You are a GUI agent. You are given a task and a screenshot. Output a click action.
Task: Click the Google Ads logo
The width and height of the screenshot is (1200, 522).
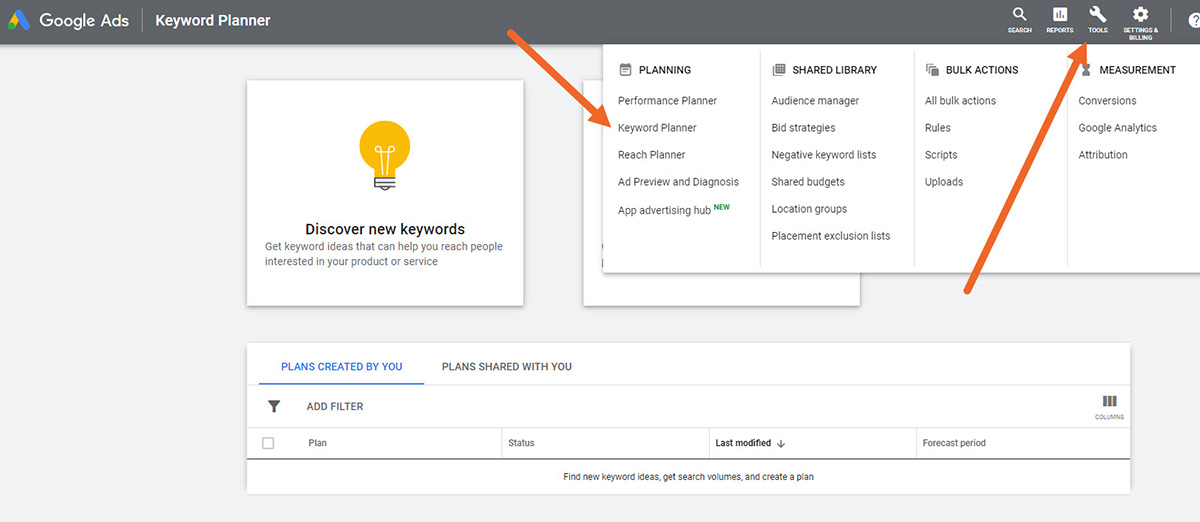[x=67, y=20]
